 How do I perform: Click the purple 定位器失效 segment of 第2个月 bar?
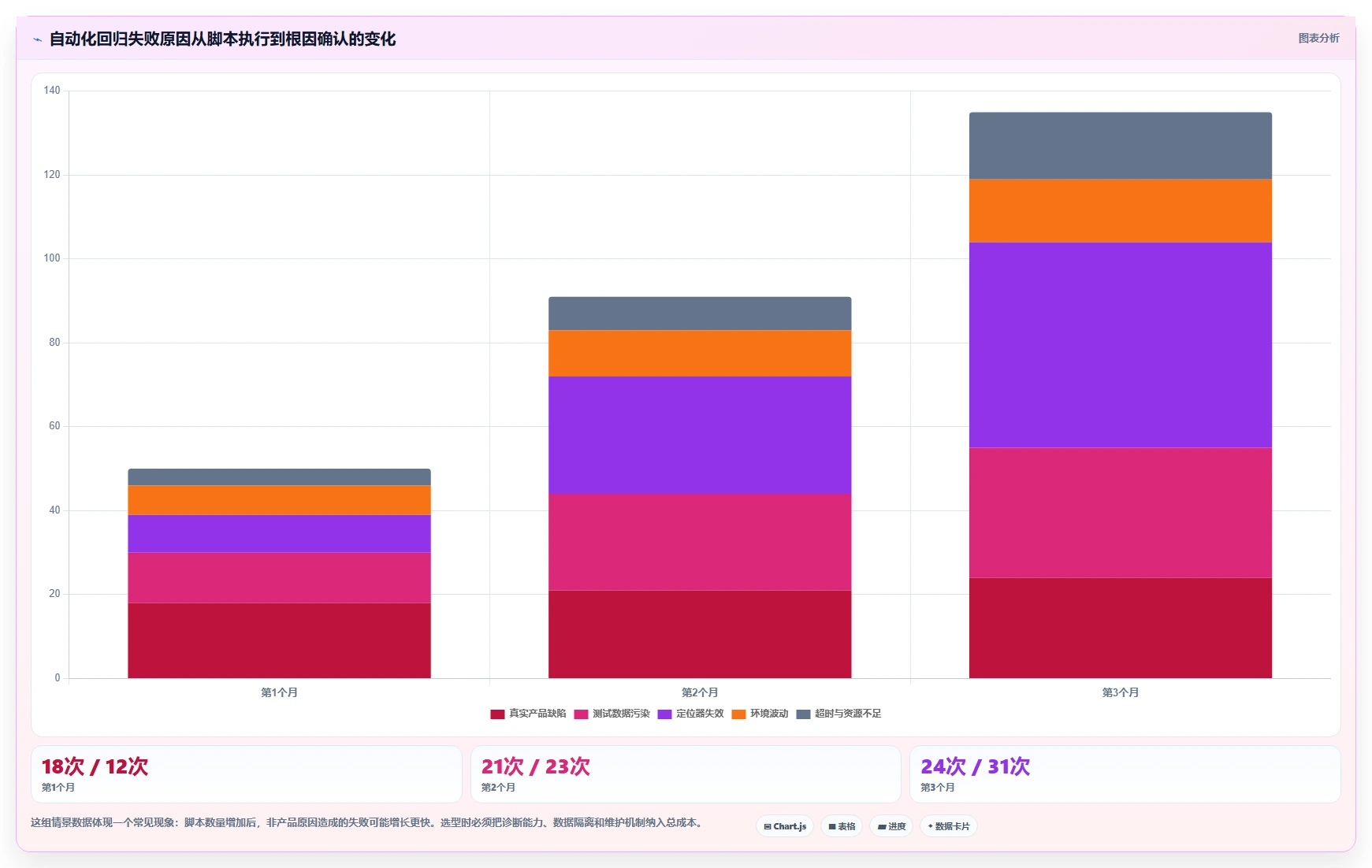(700, 435)
